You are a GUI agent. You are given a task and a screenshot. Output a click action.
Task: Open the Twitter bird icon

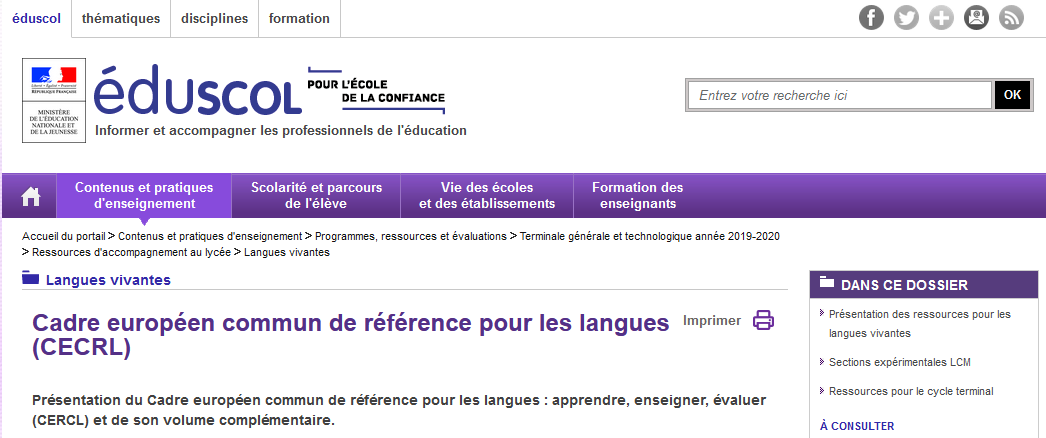[x=906, y=18]
